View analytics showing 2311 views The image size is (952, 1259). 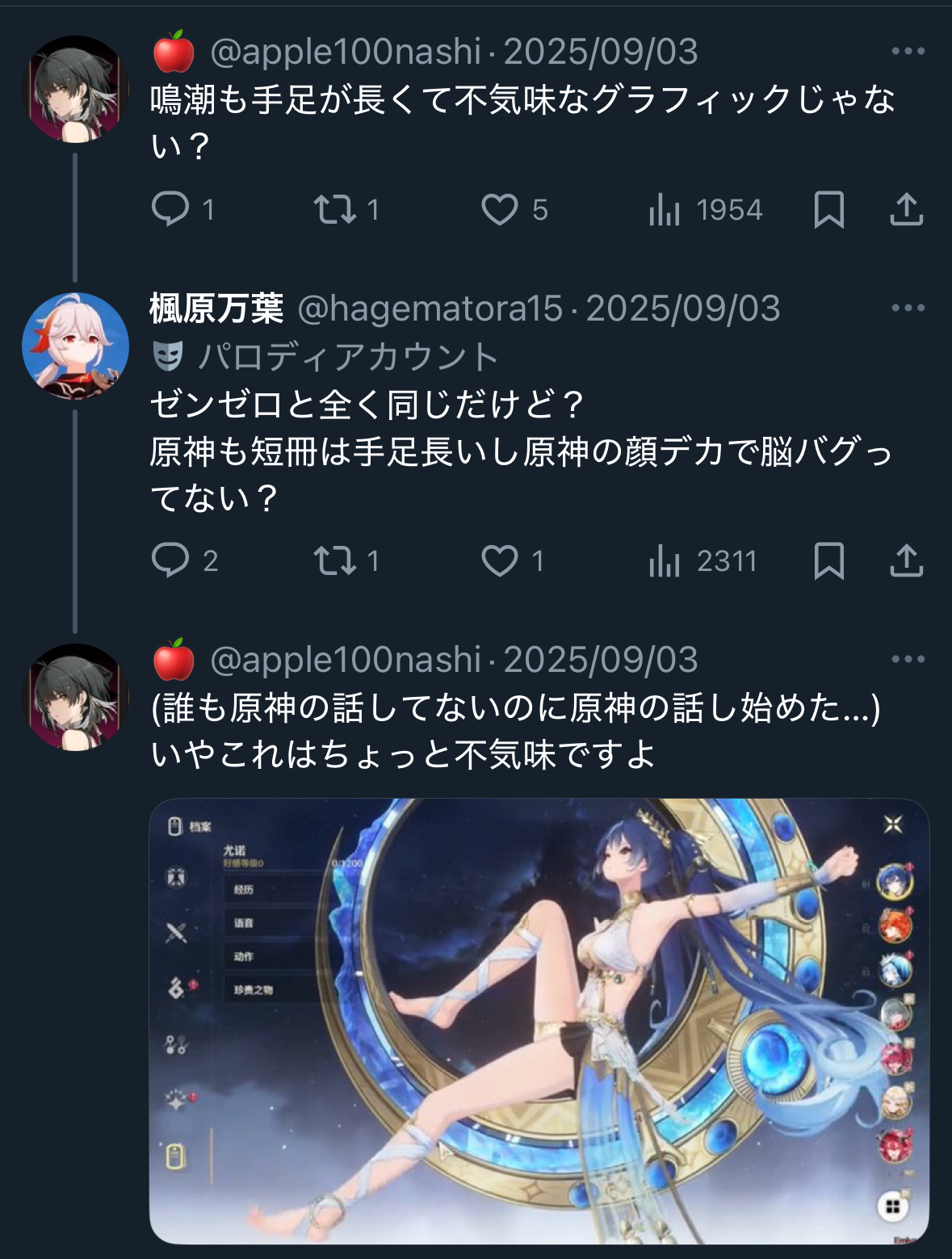pos(702,561)
